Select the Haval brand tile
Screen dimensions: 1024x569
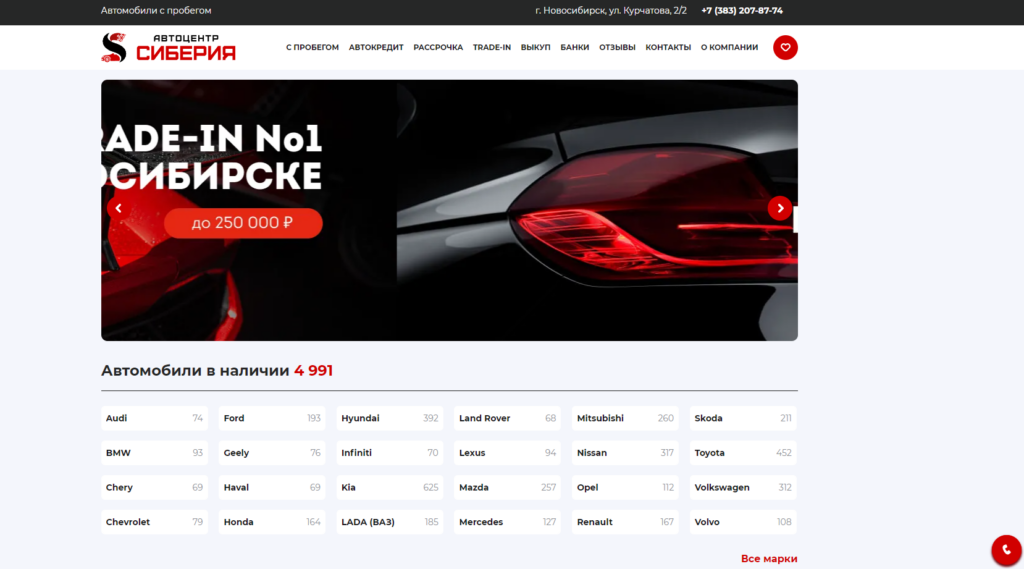pyautogui.click(x=272, y=487)
